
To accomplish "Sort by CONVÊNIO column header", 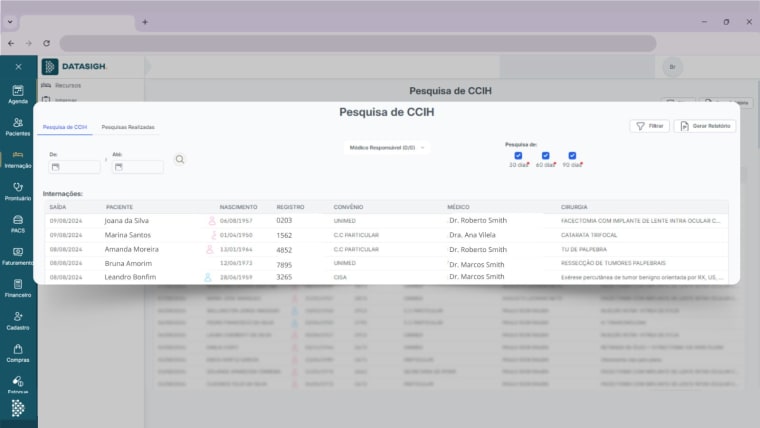I will [348, 207].
